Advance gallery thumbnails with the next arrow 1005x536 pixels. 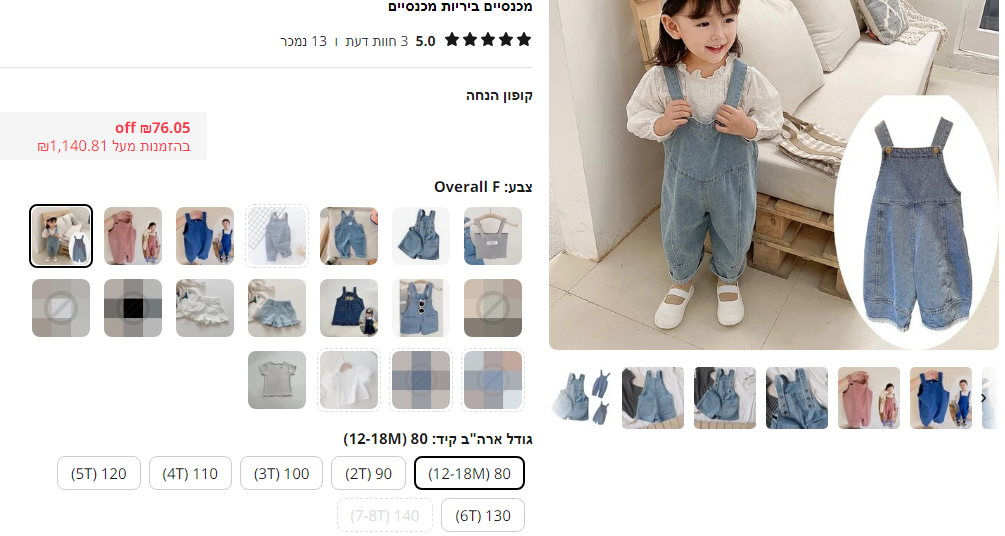[x=984, y=398]
